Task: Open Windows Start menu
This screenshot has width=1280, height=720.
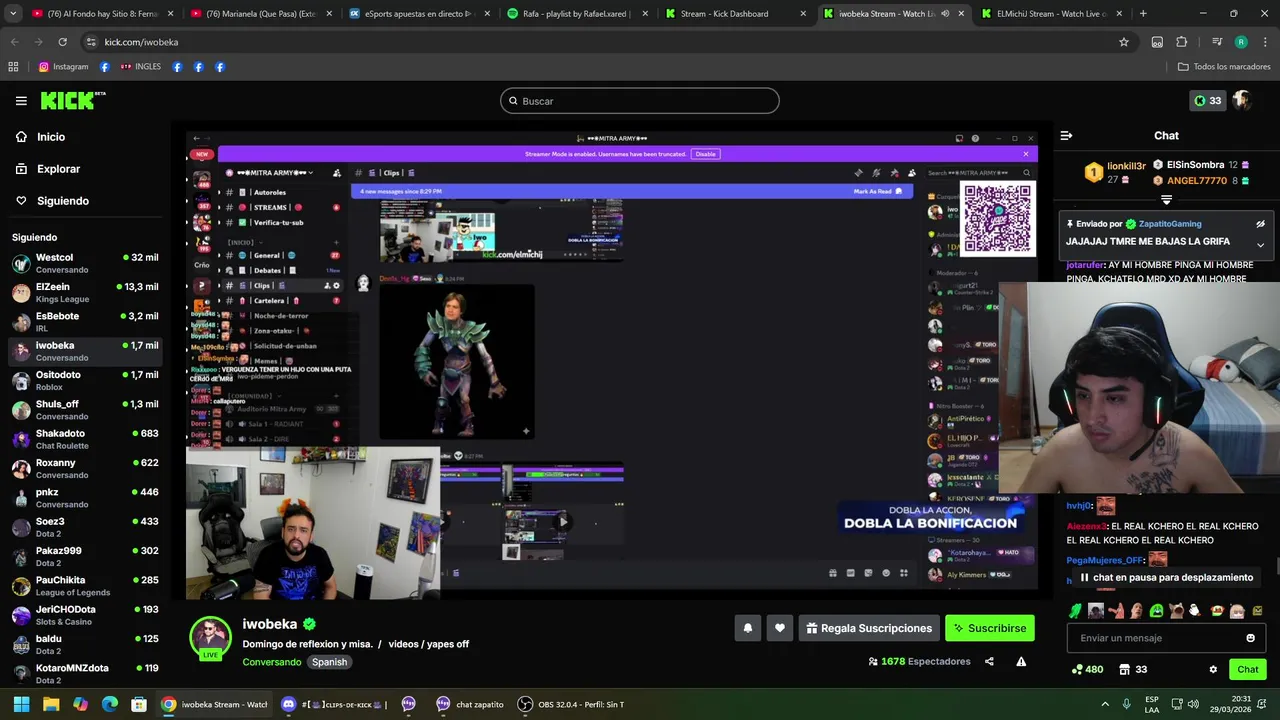Action: pyautogui.click(x=21, y=704)
